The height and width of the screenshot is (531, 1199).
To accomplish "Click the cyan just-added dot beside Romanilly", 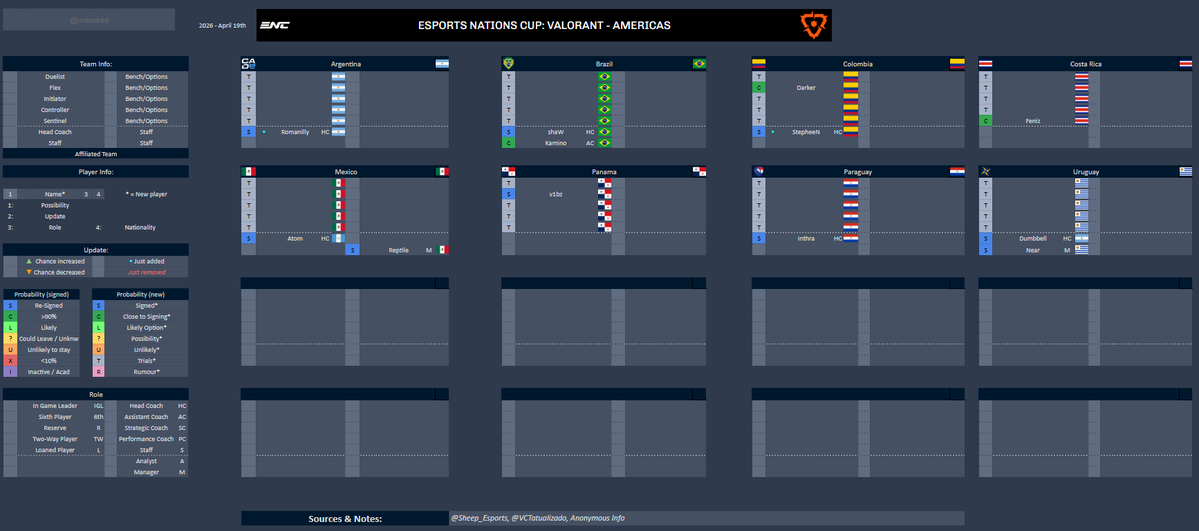I will (263, 132).
